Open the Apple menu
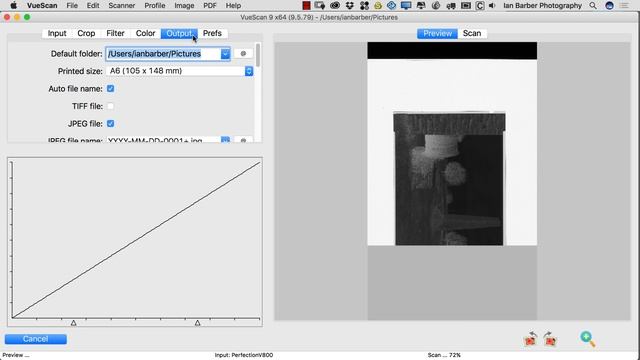Viewport: 640px width, 360px height. coord(13,6)
